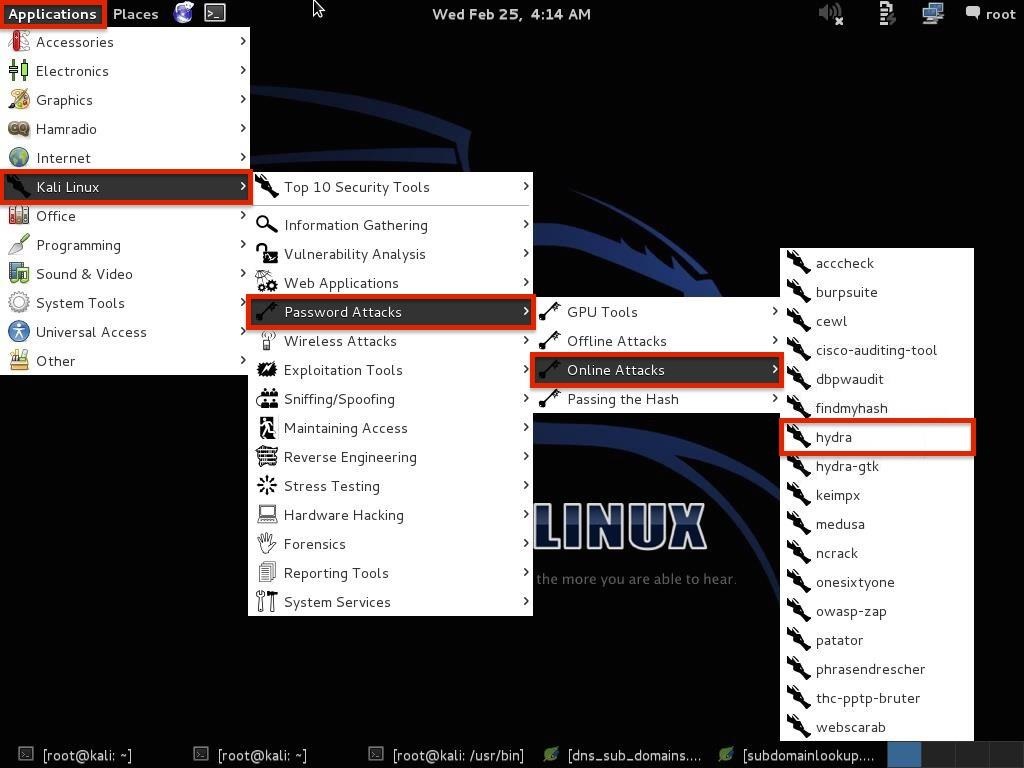Select Password Attacks menu item
Viewport: 1024px width, 768px height.
click(x=391, y=312)
